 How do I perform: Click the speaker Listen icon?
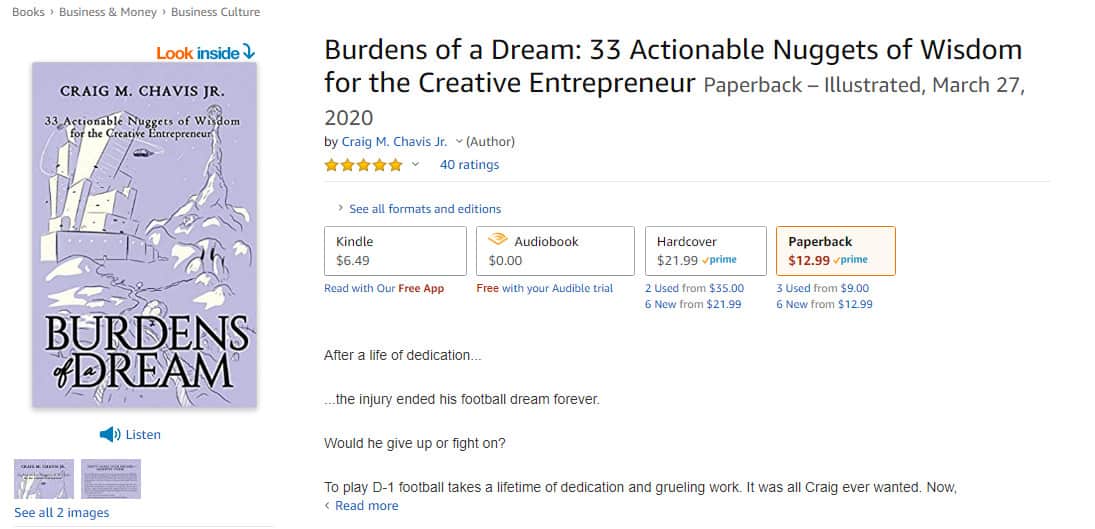110,435
